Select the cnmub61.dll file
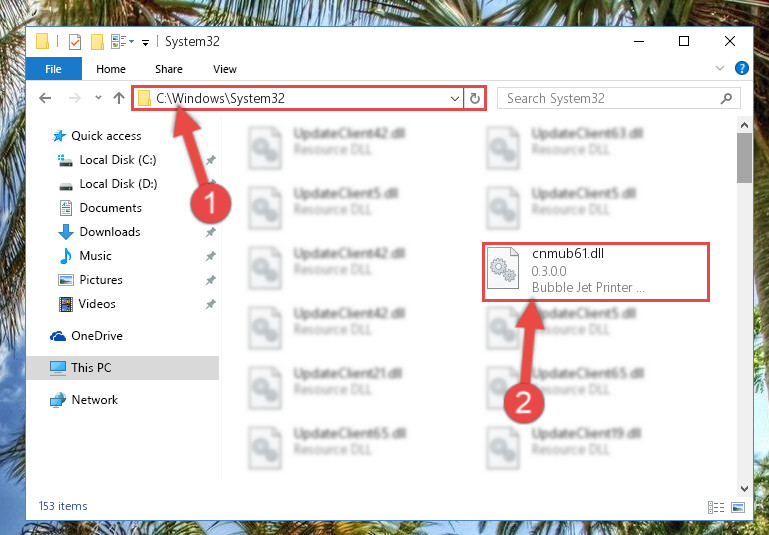The image size is (769, 535). 596,271
